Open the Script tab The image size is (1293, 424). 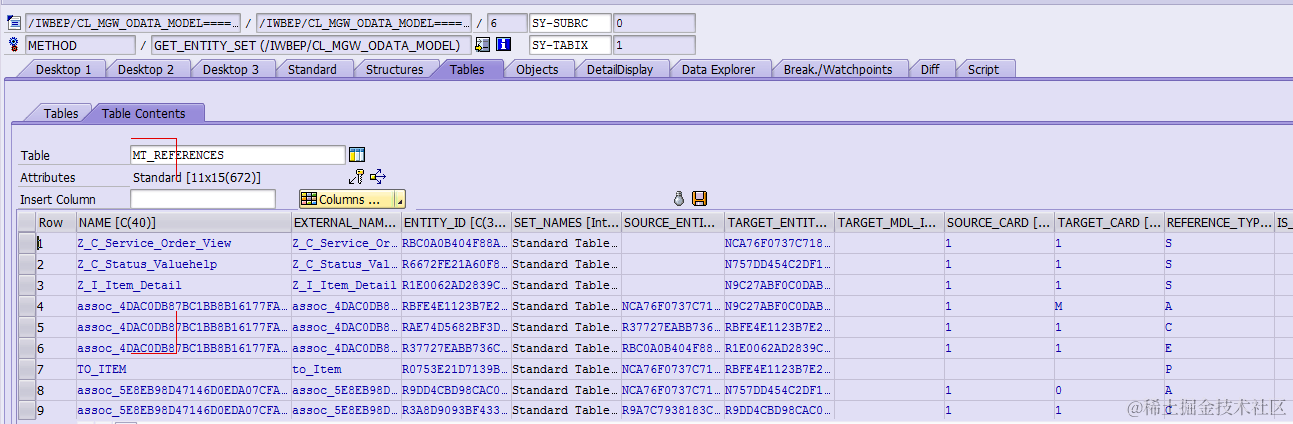click(983, 69)
